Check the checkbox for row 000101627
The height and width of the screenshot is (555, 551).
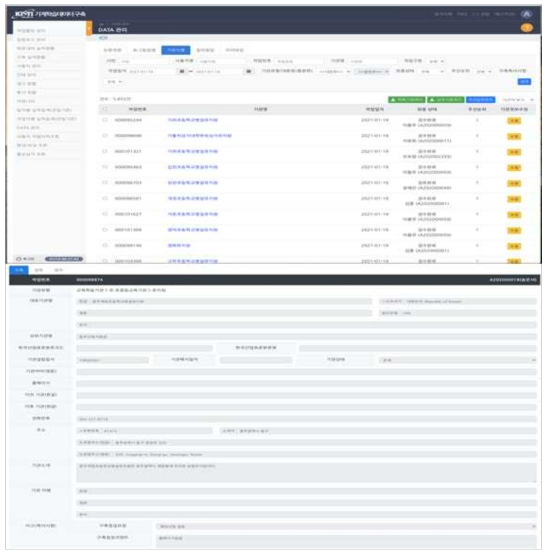click(105, 214)
